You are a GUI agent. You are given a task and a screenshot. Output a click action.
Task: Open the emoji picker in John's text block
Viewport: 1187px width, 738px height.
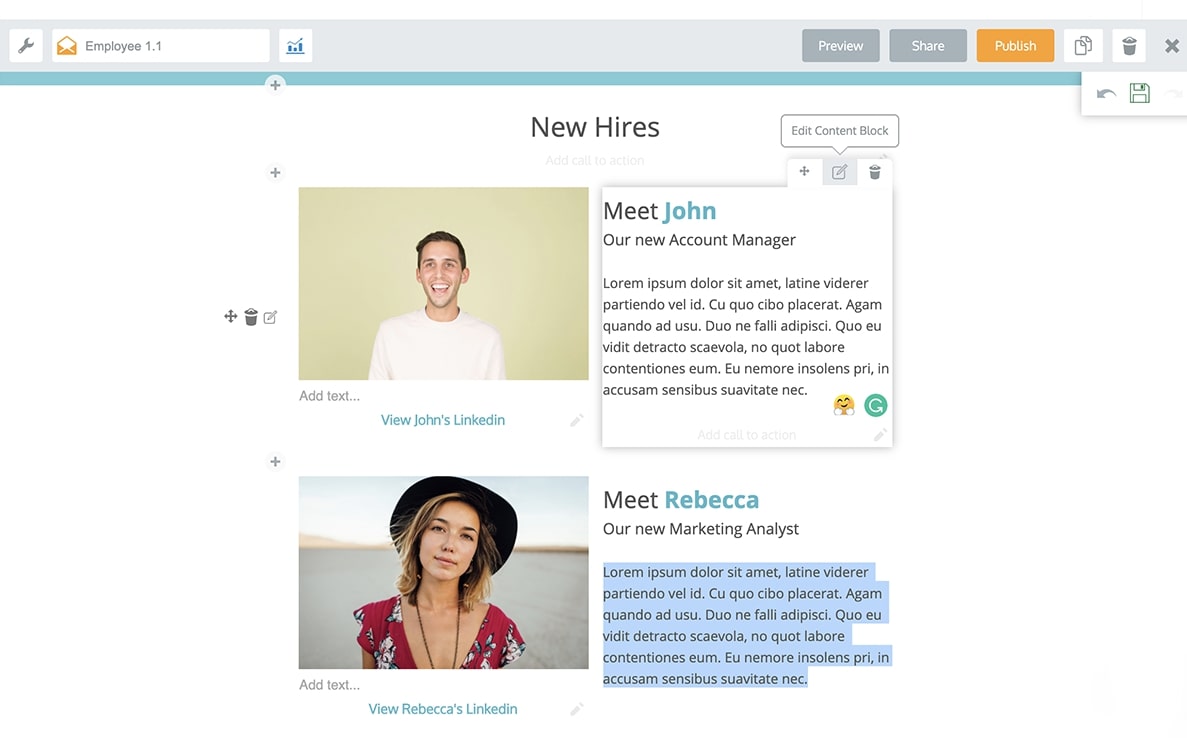point(843,404)
